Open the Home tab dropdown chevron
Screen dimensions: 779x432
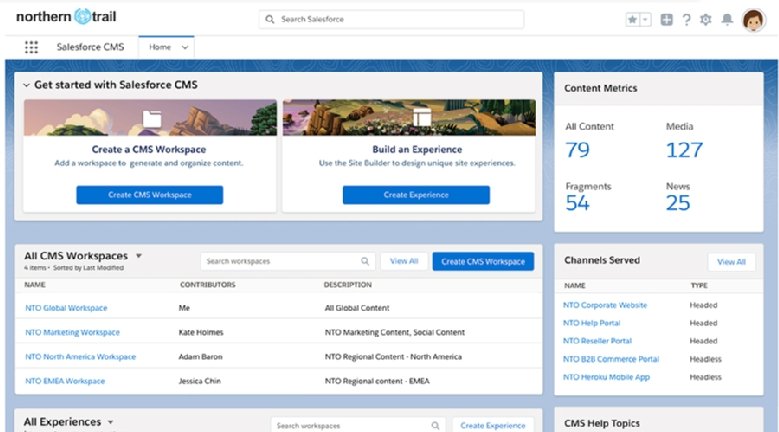[185, 48]
